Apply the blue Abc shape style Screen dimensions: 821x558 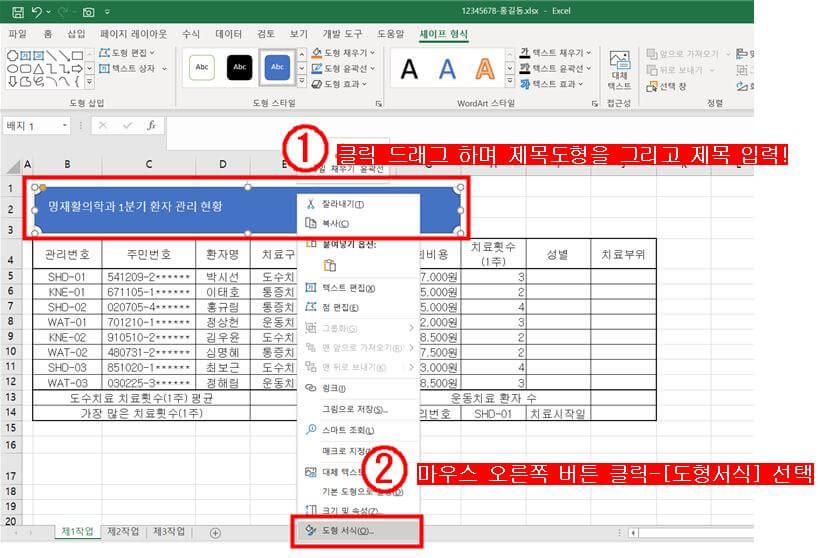pyautogui.click(x=277, y=67)
